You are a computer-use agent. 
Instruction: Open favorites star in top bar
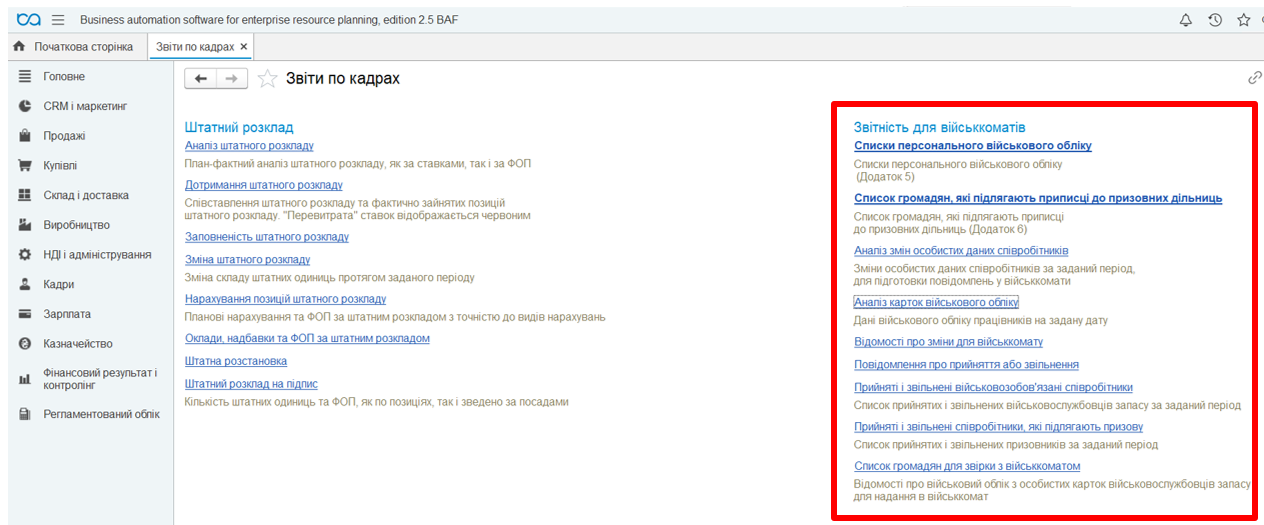point(1244,19)
